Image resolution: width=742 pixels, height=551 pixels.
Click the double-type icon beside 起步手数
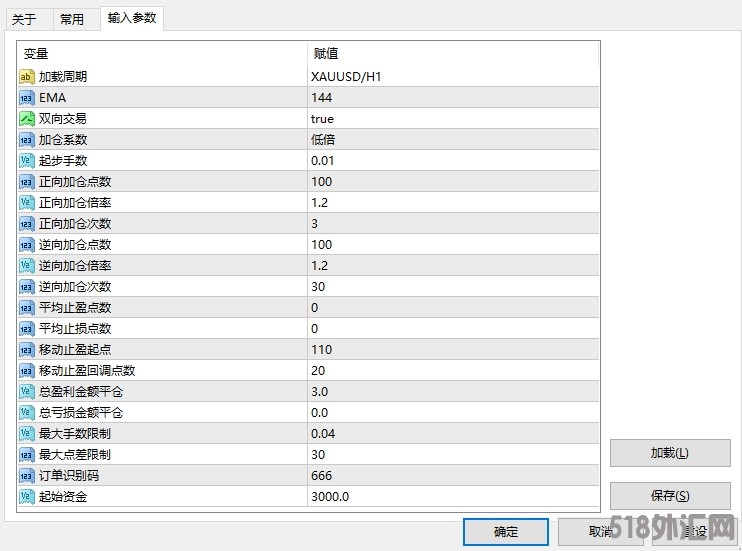[27, 161]
